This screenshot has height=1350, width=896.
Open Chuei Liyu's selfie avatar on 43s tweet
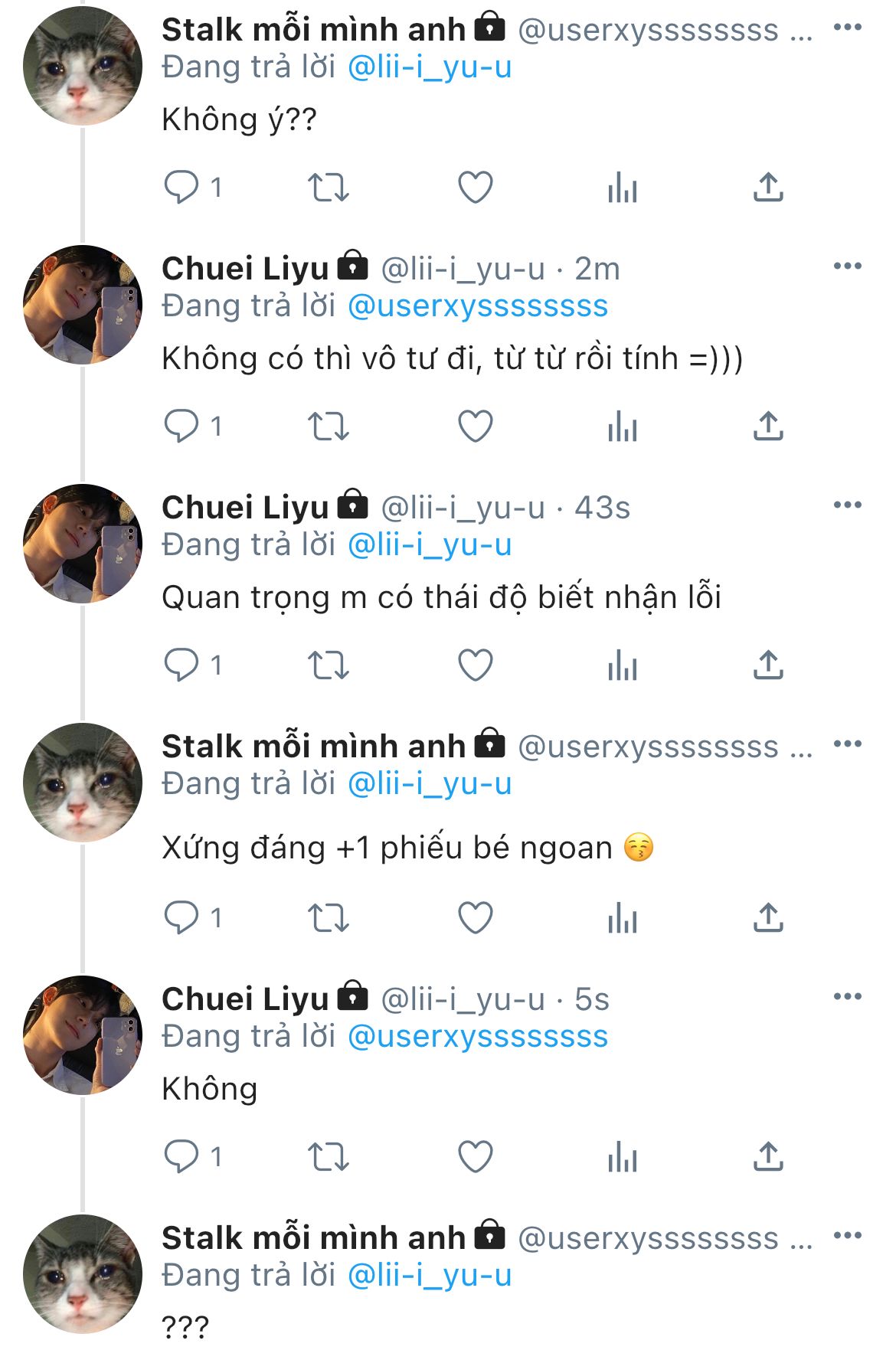83,544
